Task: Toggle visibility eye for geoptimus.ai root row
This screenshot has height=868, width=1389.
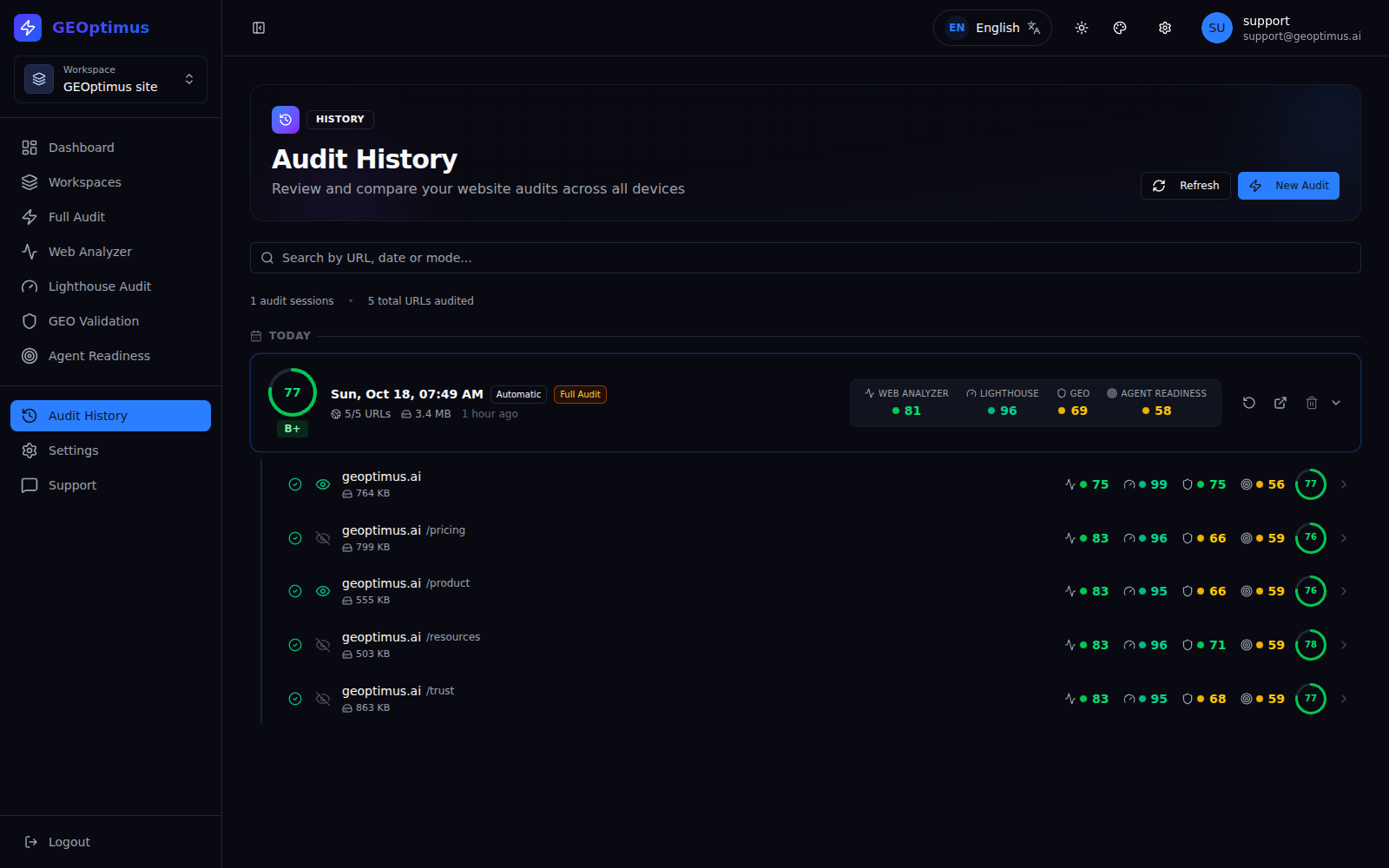Action: click(323, 484)
